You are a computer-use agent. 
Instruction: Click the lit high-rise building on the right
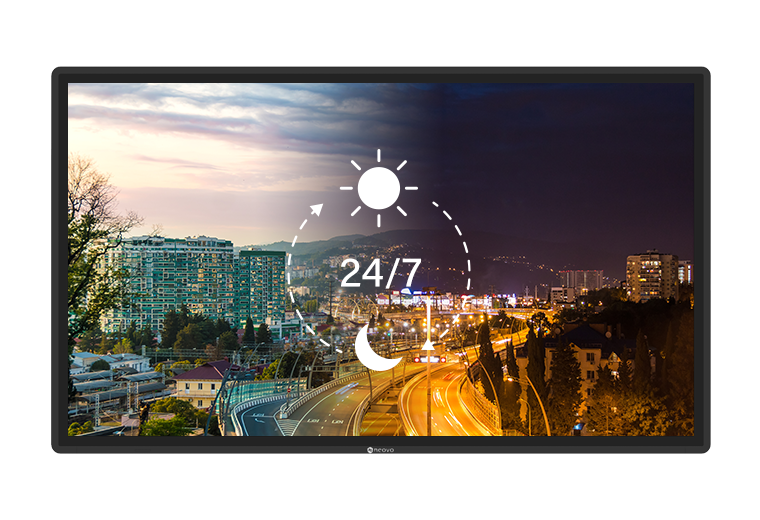pyautogui.click(x=651, y=275)
